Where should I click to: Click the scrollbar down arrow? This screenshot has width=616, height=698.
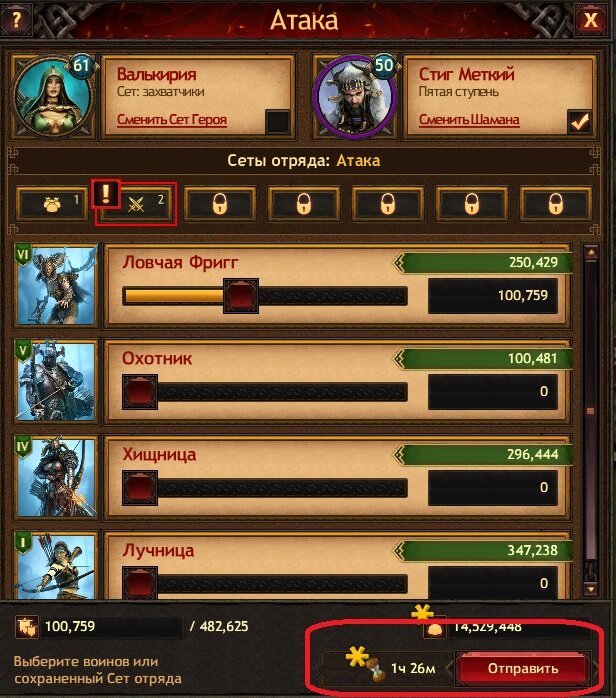(591, 589)
